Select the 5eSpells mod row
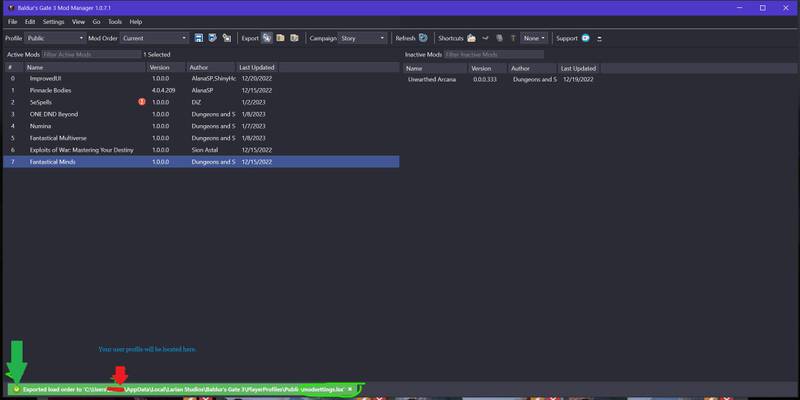 (x=201, y=102)
